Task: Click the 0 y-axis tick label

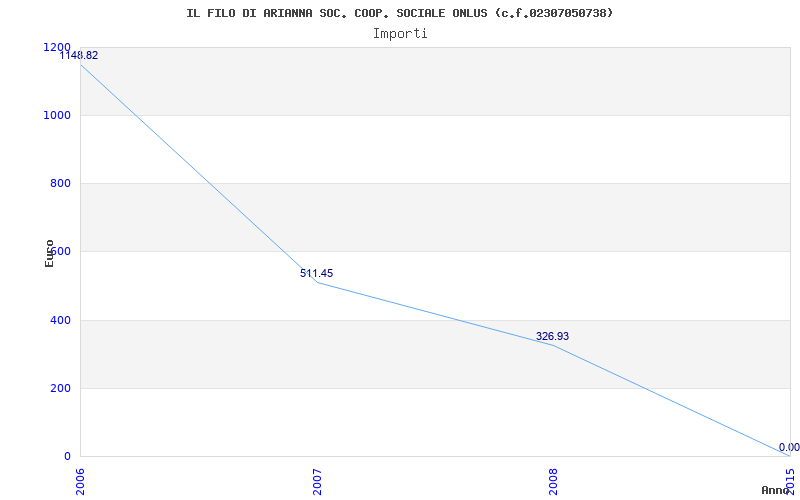Action: click(x=67, y=456)
